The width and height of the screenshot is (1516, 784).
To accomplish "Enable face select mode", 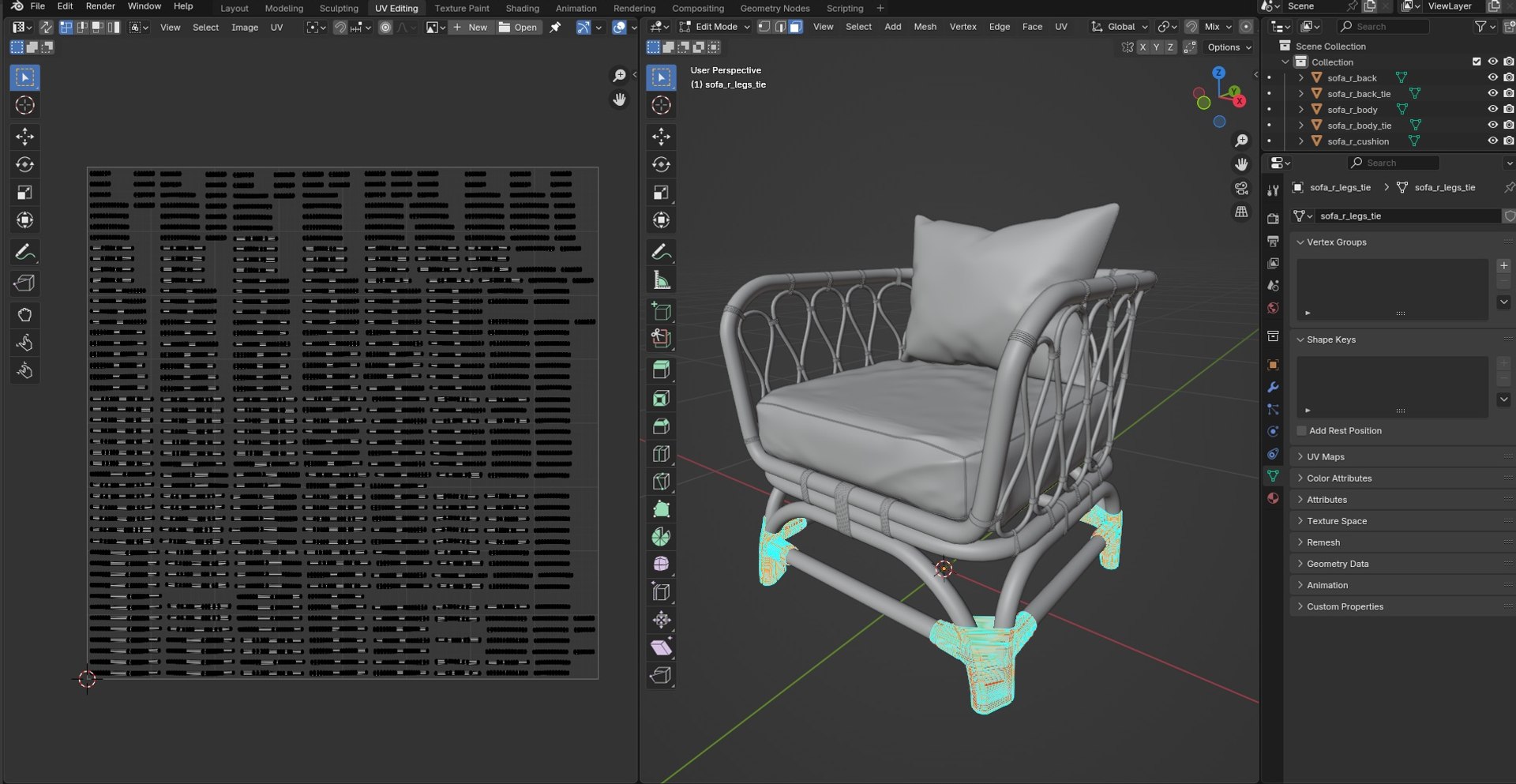I will [x=795, y=27].
